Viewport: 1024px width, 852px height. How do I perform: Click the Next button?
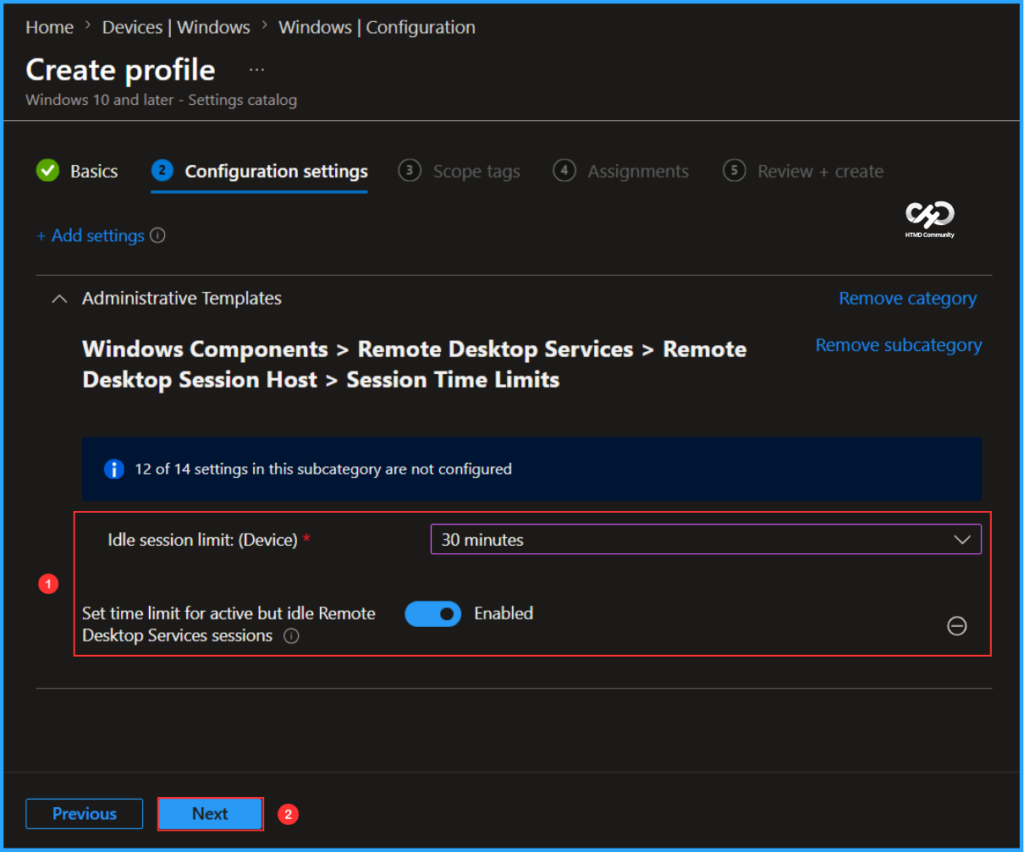(210, 813)
